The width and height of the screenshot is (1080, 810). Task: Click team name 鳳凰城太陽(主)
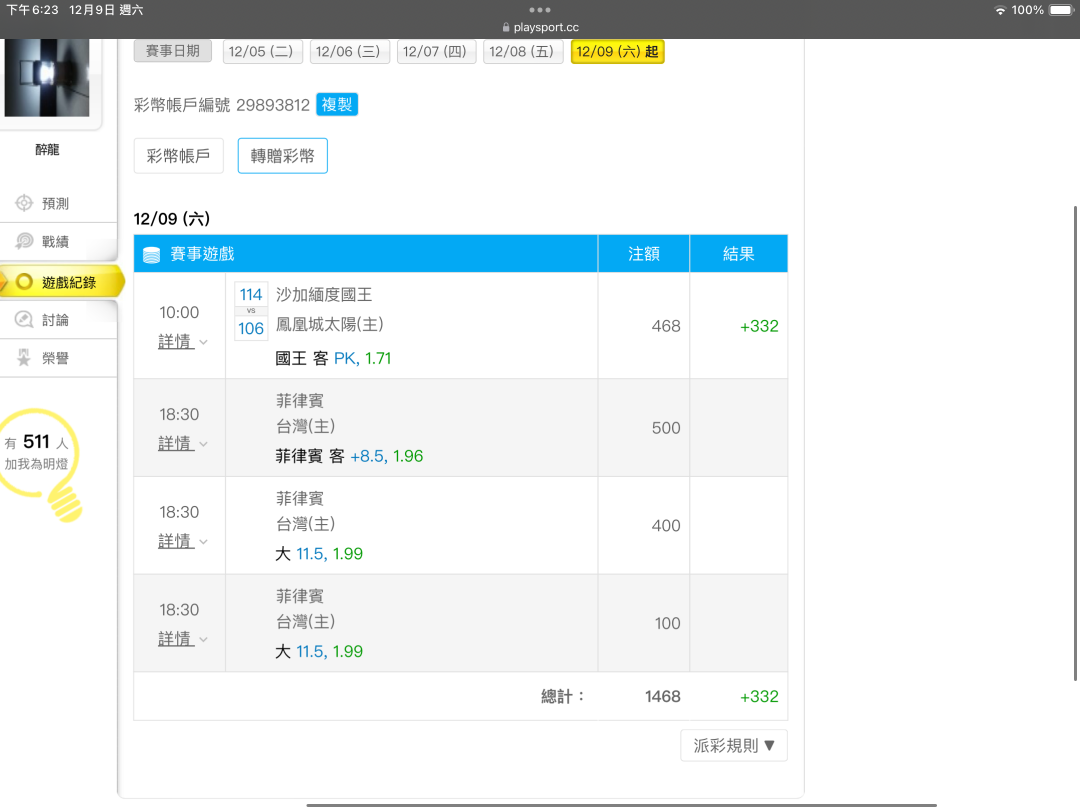(330, 324)
